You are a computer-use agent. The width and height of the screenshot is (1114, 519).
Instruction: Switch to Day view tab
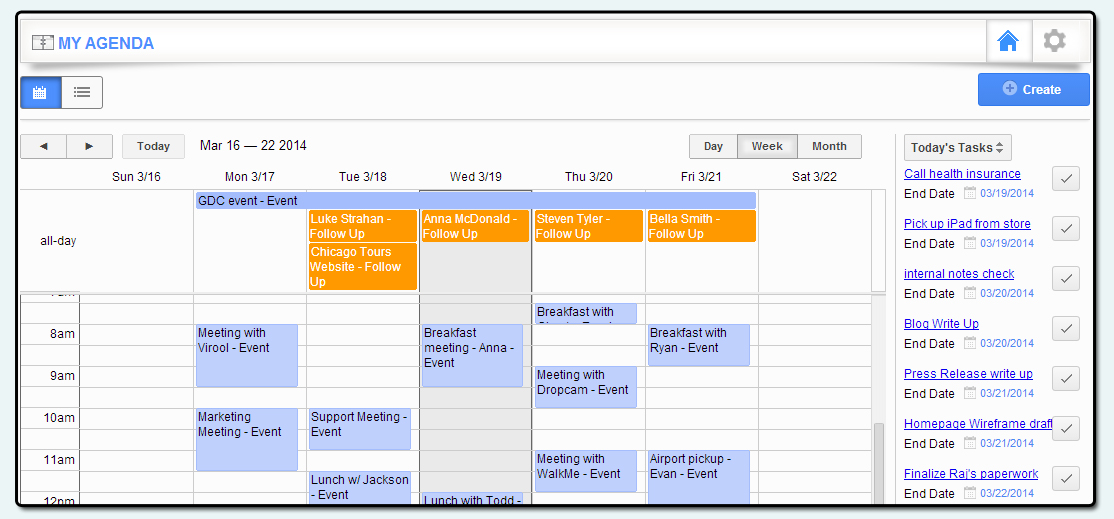(713, 146)
